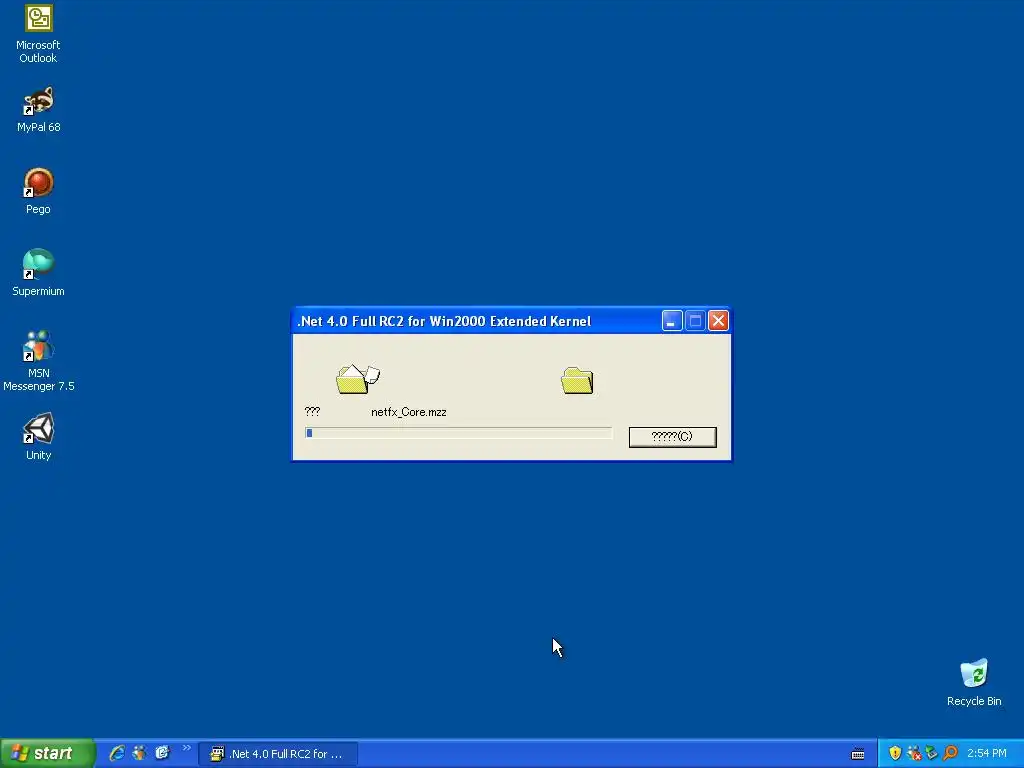The height and width of the screenshot is (768, 1024).
Task: Click the on-screen keyboard taskbar icon
Action: tap(858, 754)
